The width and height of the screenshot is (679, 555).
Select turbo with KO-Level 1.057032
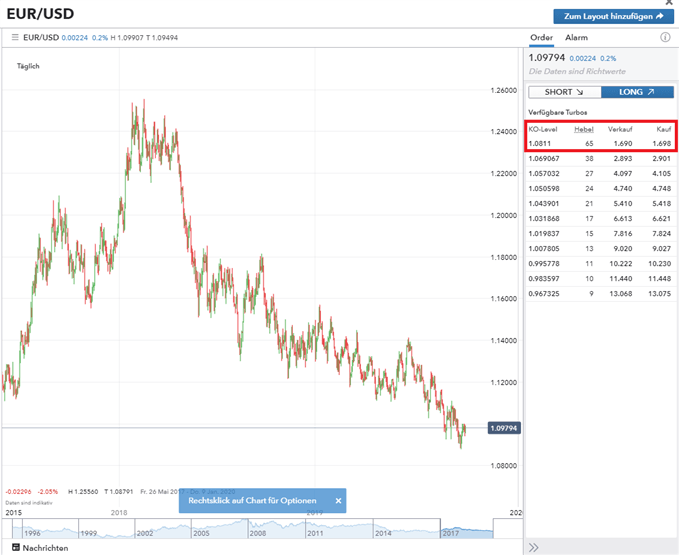600,174
